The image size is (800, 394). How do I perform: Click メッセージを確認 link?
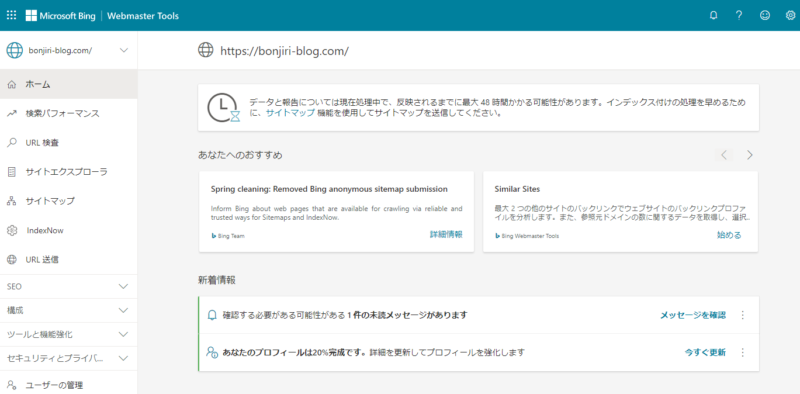pyautogui.click(x=693, y=315)
